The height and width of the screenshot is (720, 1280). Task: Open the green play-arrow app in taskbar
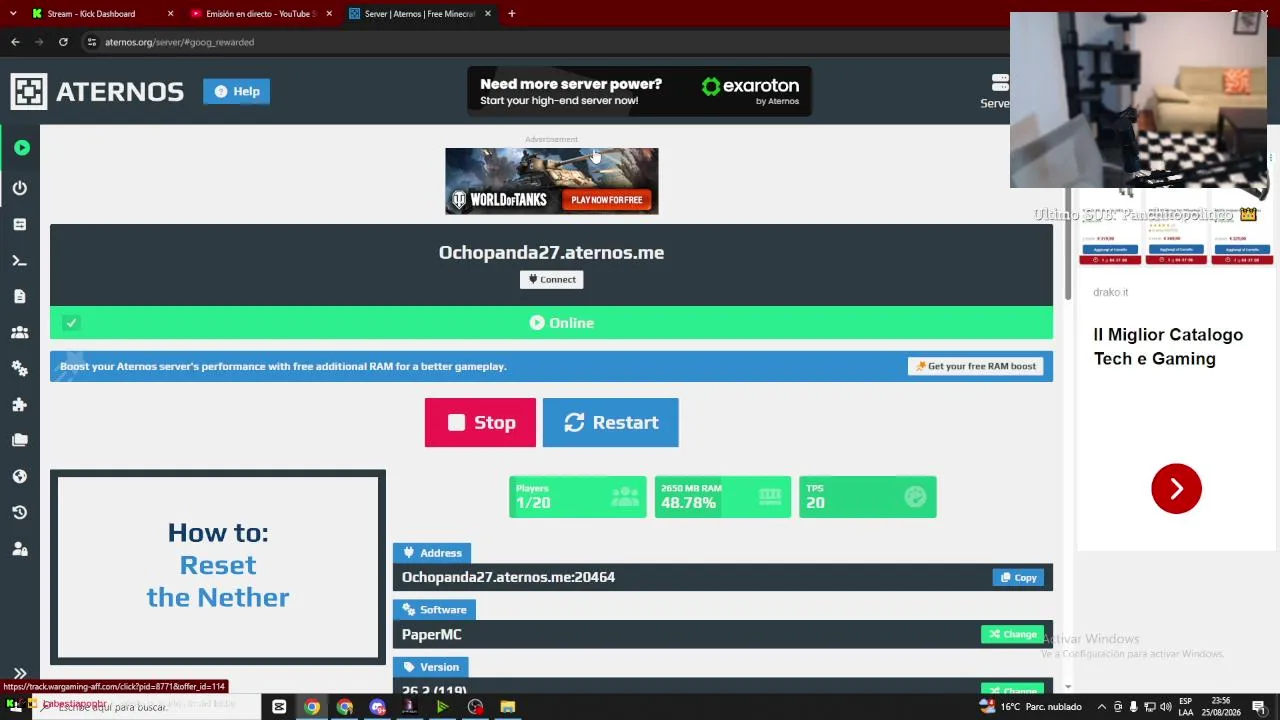pyautogui.click(x=442, y=707)
